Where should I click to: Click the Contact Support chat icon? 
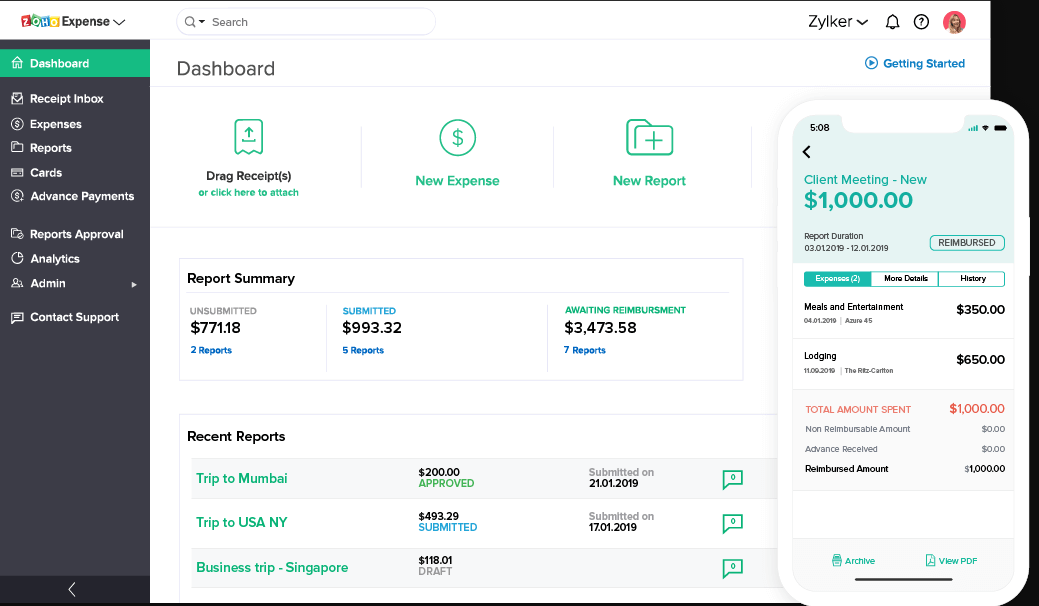point(17,317)
